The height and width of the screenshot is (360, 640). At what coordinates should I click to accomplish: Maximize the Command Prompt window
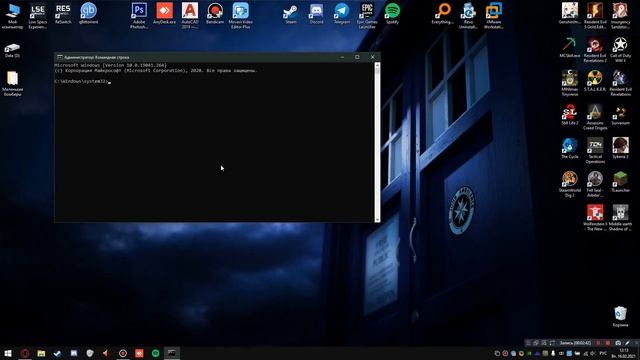357,57
